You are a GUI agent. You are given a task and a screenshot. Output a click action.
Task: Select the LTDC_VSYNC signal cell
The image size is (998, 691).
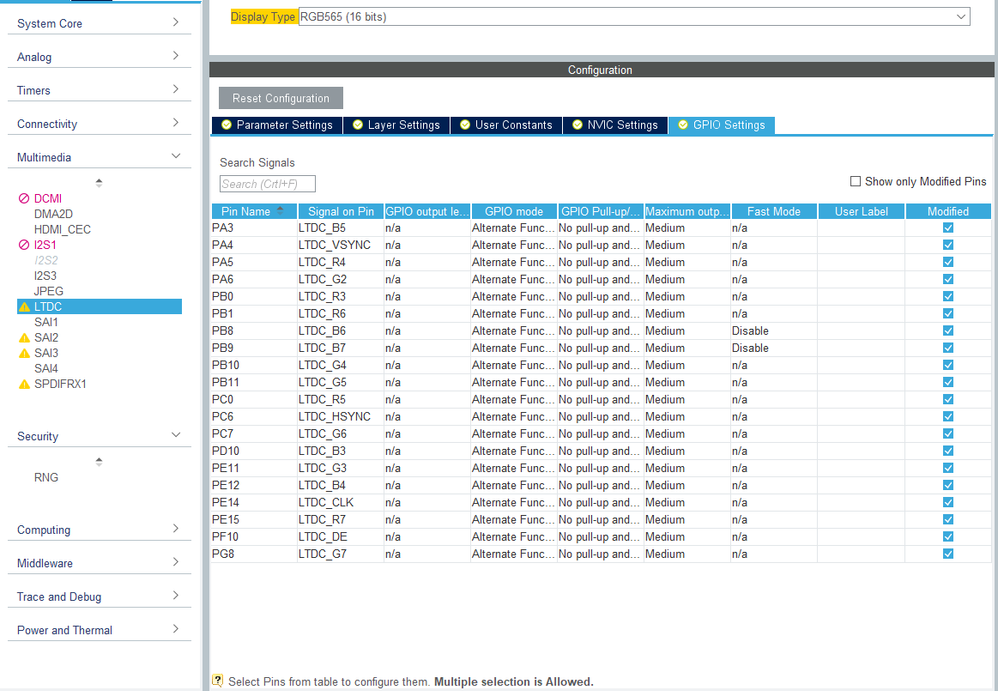[x=341, y=245]
